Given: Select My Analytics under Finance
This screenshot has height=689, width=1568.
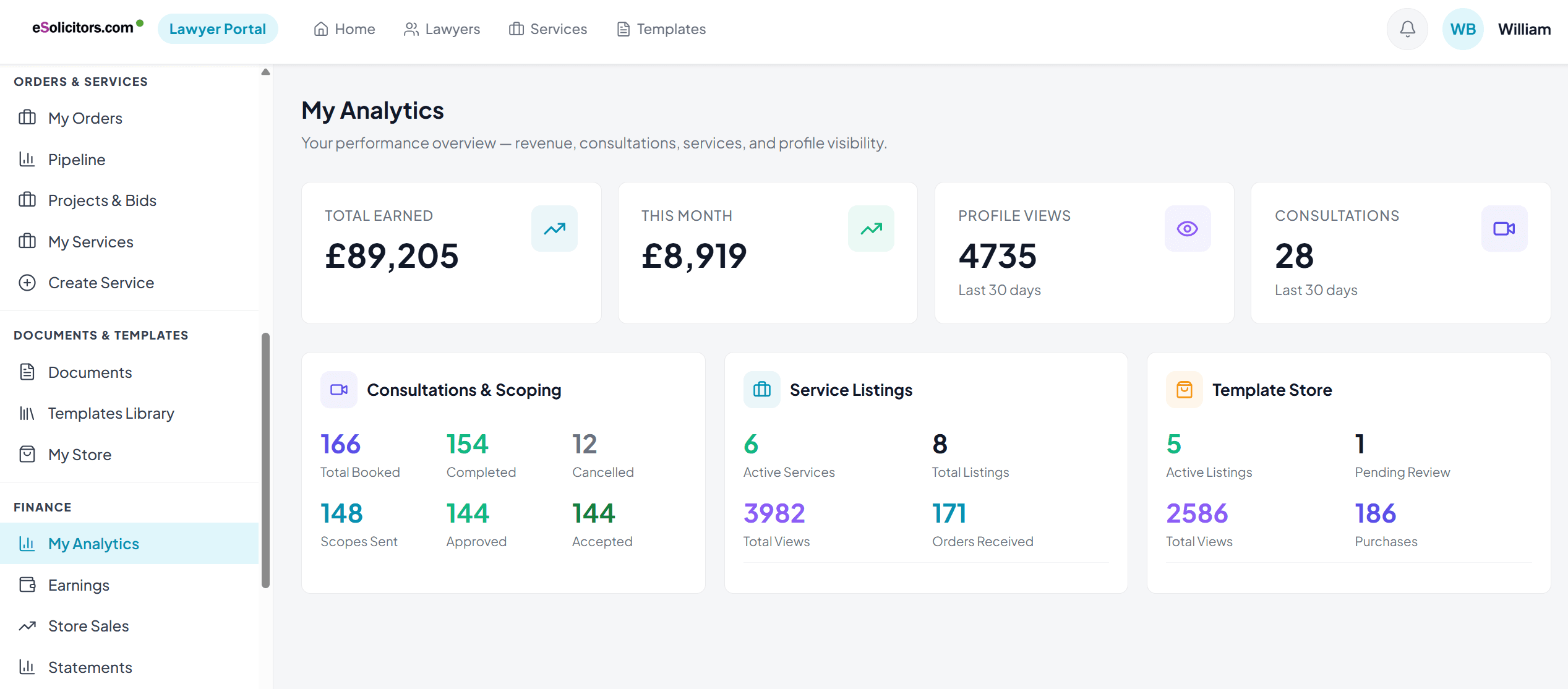Looking at the screenshot, I should pos(93,544).
